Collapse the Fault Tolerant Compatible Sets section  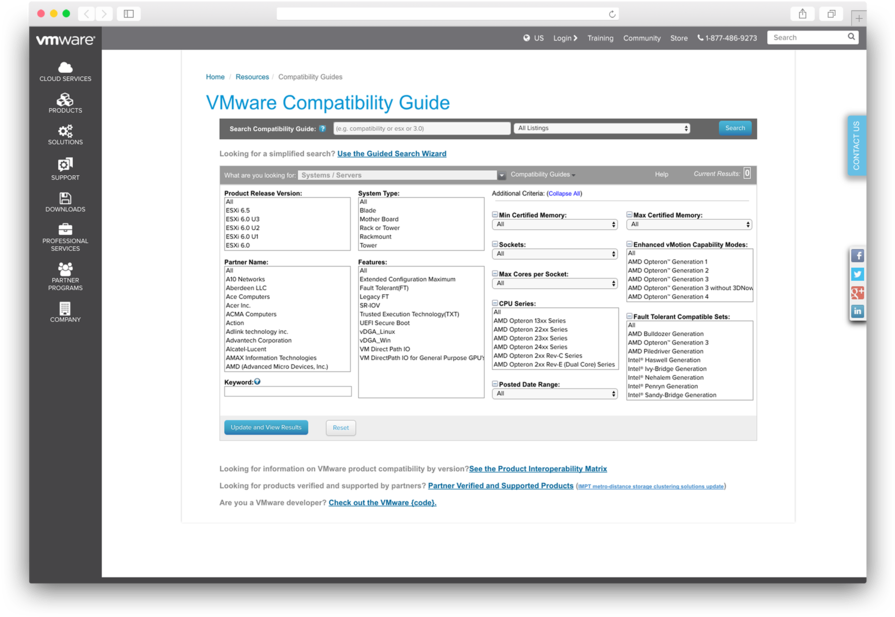629,316
